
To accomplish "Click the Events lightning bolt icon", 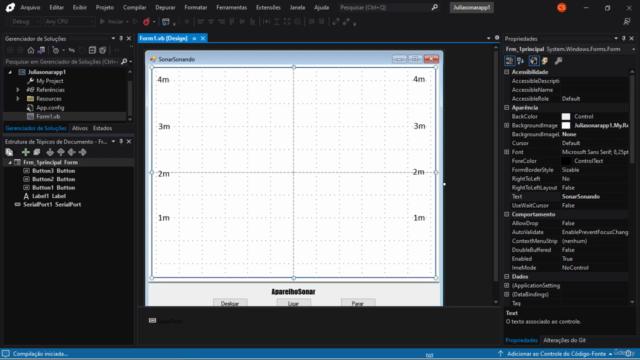I will click(x=545, y=61).
